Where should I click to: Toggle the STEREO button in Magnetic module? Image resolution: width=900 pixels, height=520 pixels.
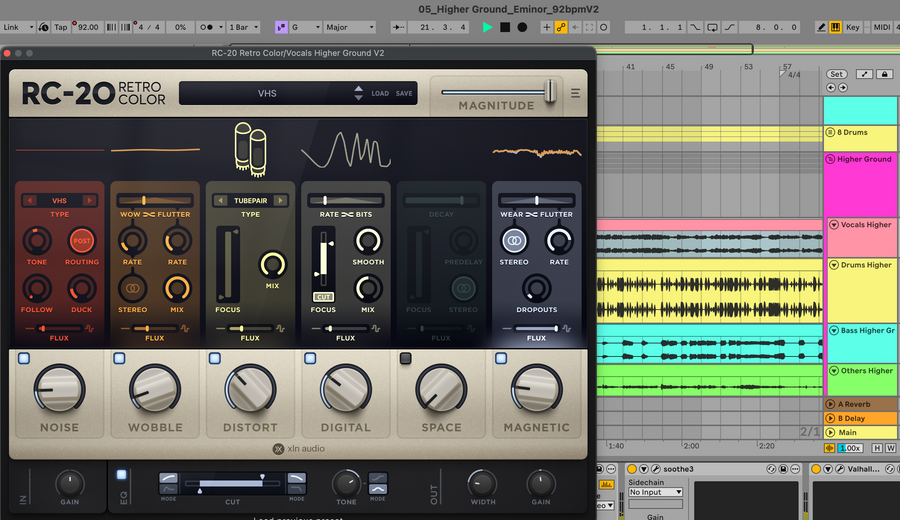(x=514, y=240)
